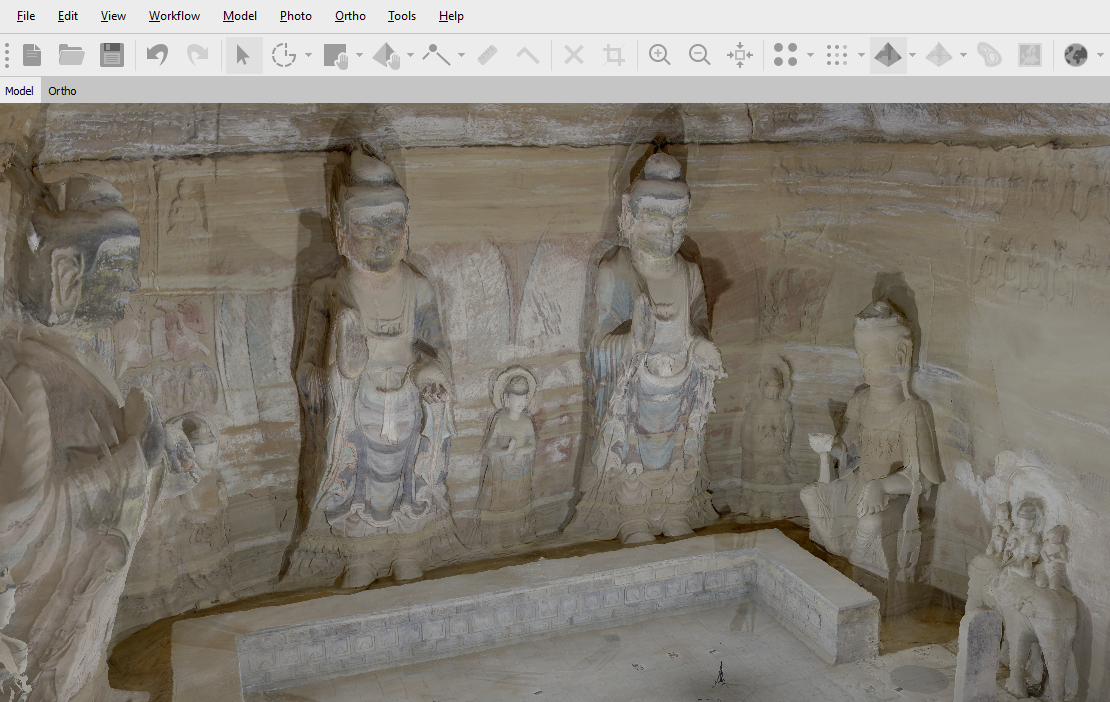Image resolution: width=1110 pixels, height=702 pixels.
Task: Open the Photo menu
Action: pos(296,16)
